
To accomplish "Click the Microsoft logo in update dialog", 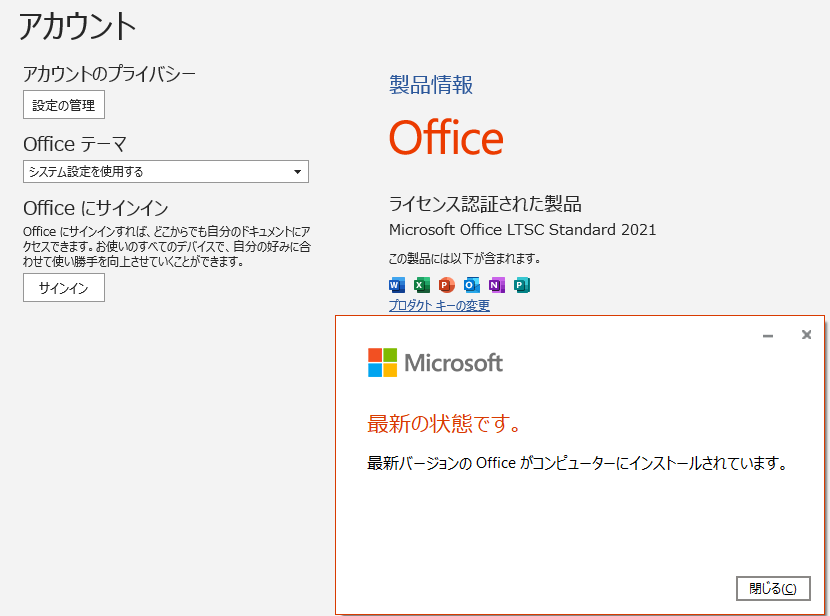I will pos(435,363).
